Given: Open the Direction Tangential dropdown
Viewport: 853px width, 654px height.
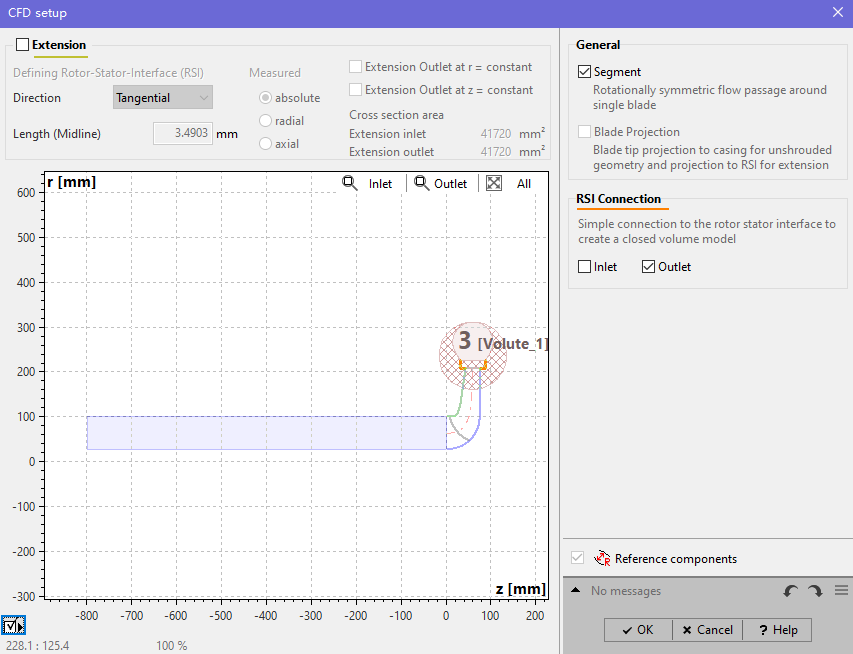Looking at the screenshot, I should pos(163,98).
